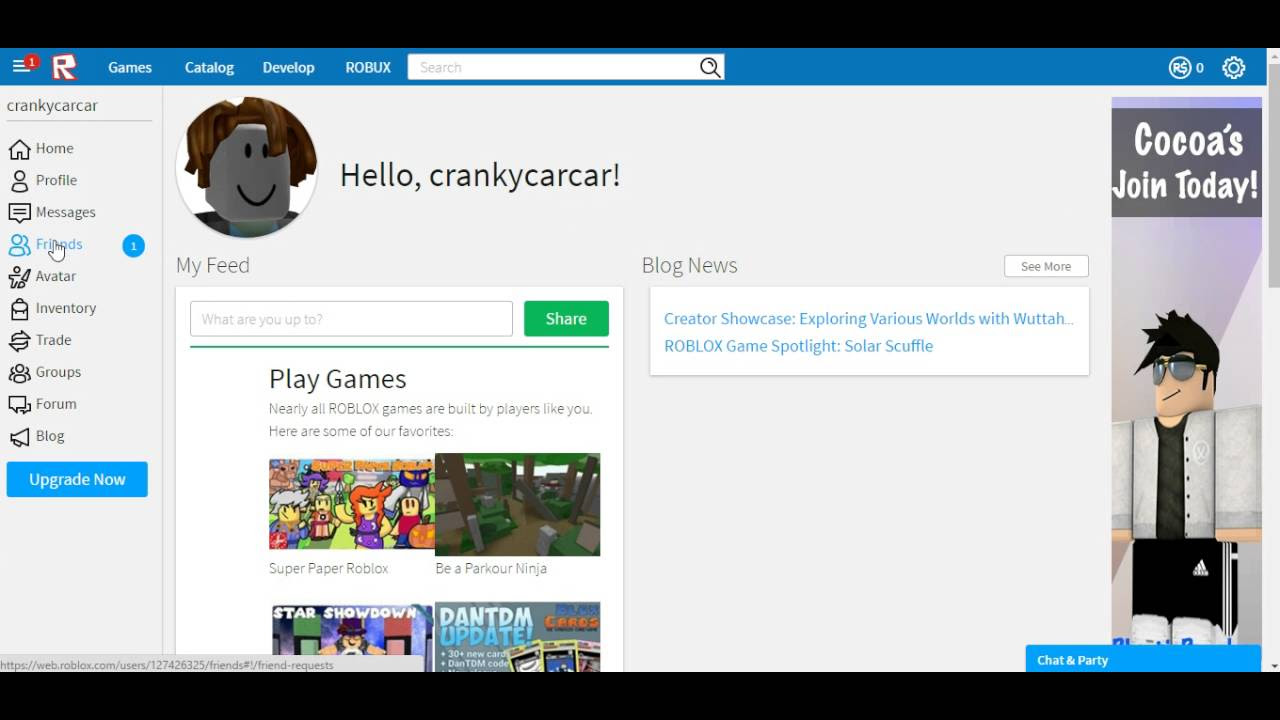
Task: Click the green Share button
Action: coord(566,319)
